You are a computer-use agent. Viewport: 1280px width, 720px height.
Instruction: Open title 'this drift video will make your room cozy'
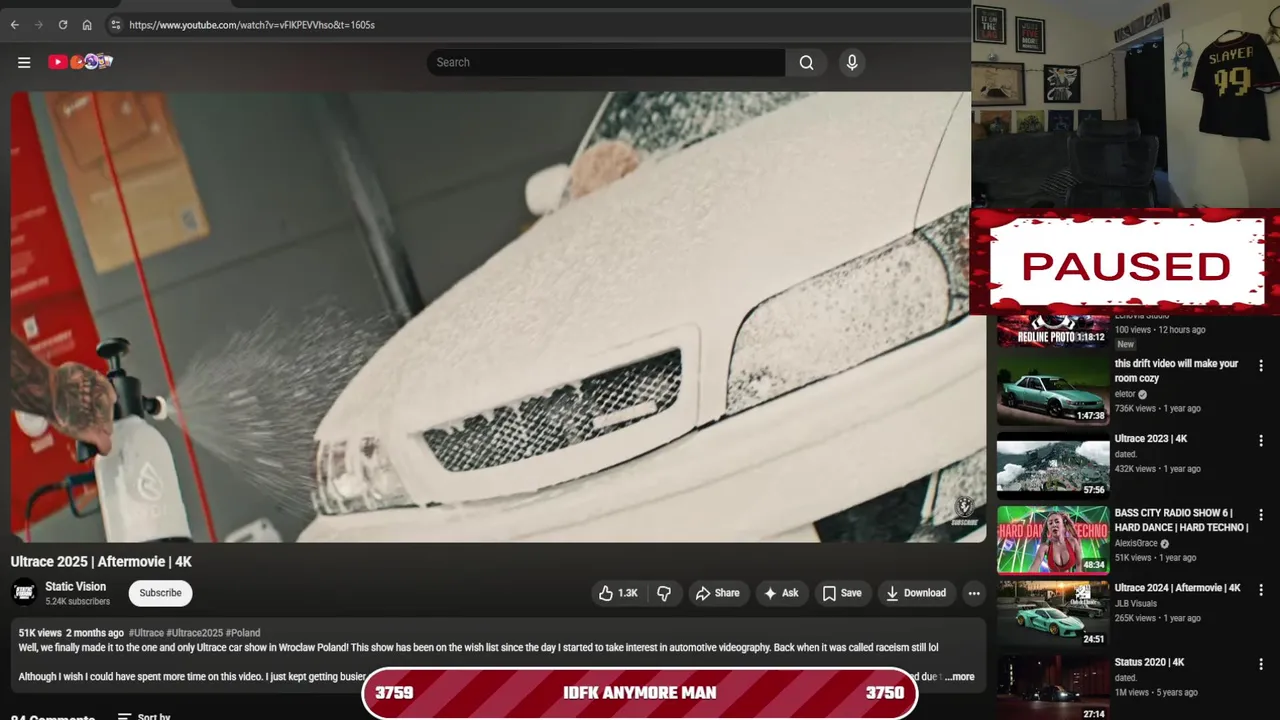tap(1176, 371)
